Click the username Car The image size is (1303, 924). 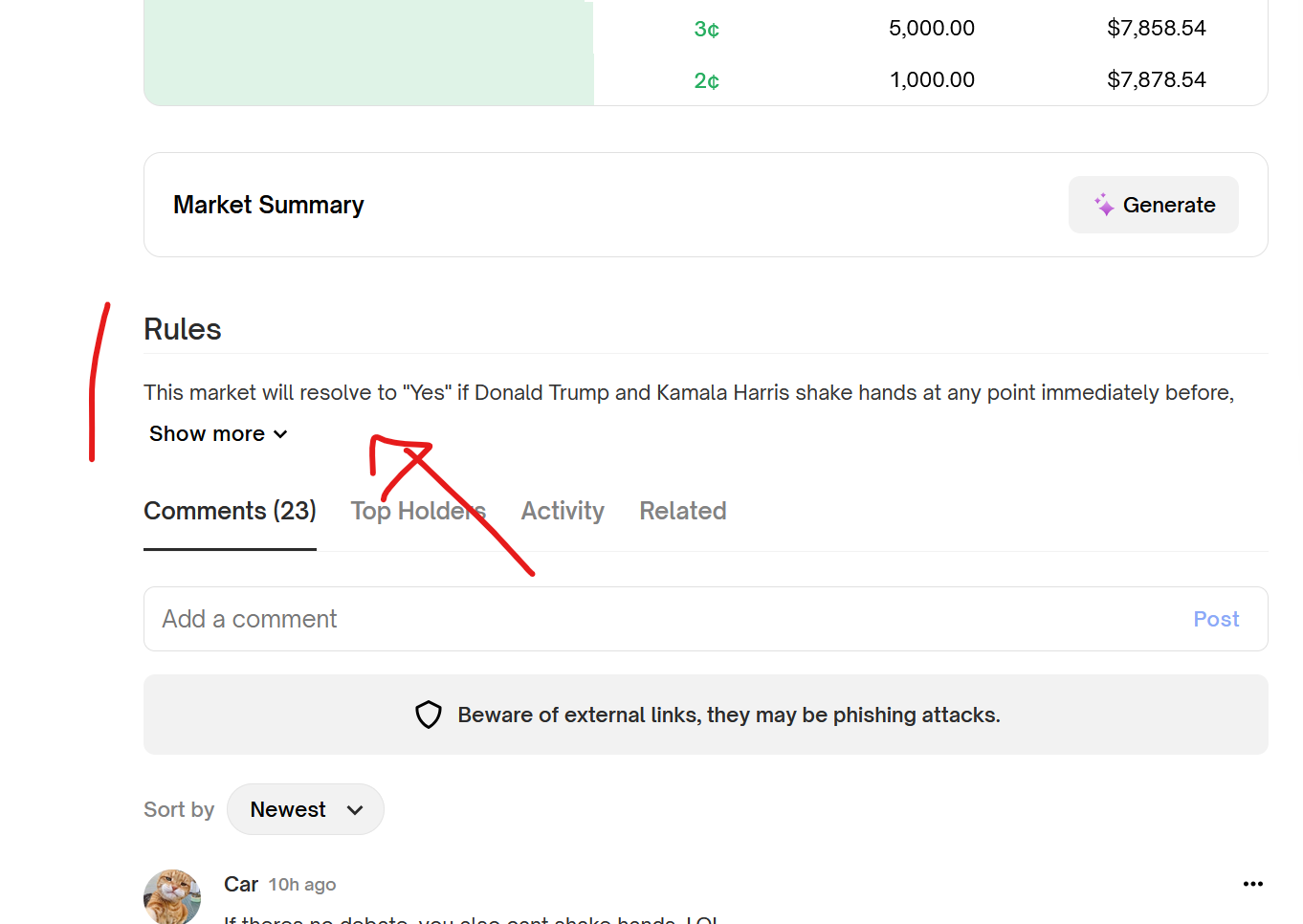(x=241, y=884)
